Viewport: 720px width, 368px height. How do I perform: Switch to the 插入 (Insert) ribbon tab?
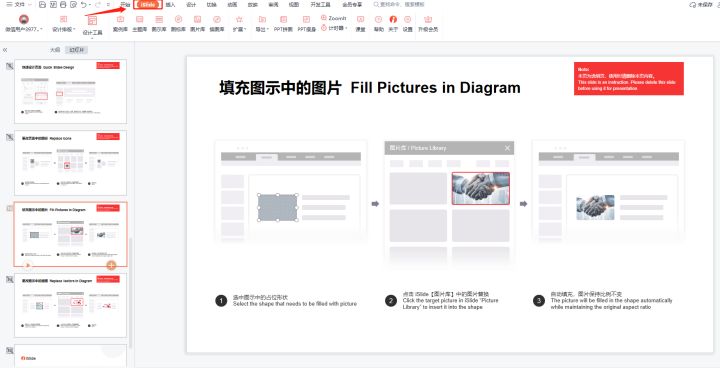coord(170,5)
